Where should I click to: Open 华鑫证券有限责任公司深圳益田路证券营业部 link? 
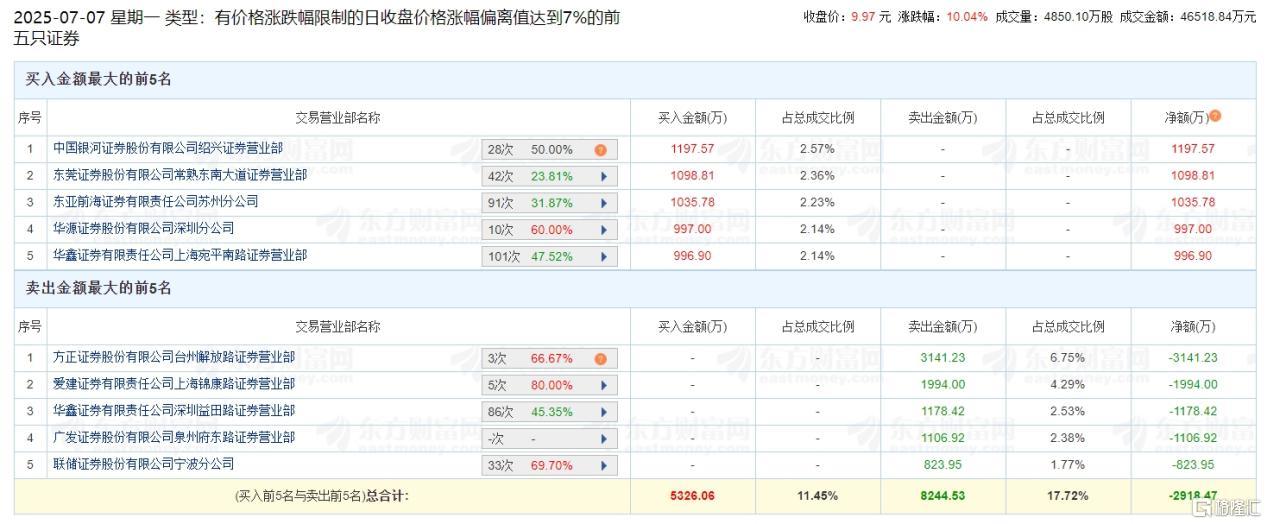174,411
